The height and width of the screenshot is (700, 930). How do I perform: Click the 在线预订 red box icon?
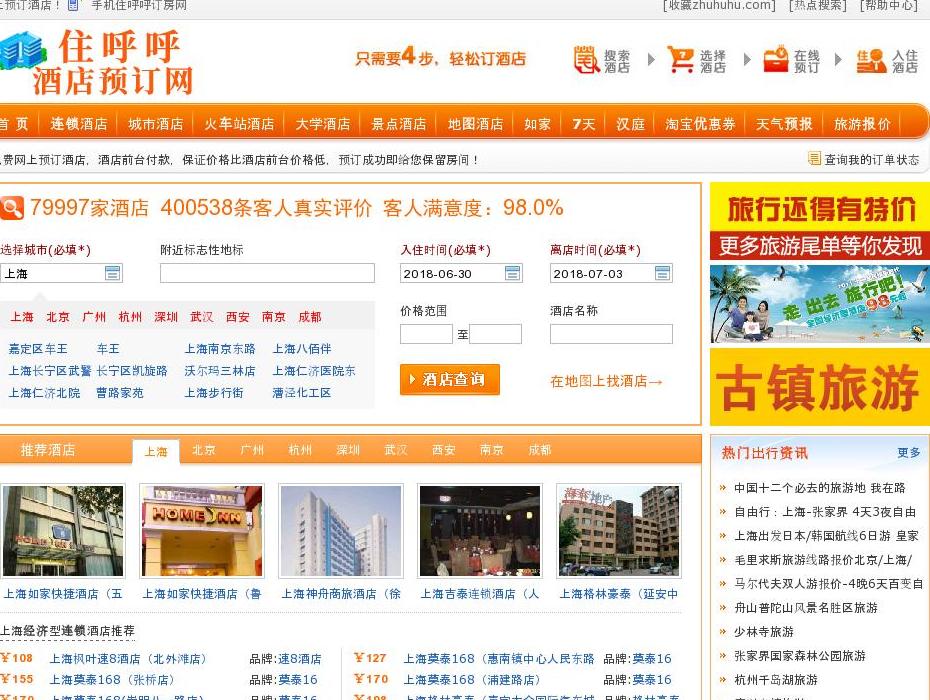click(775, 59)
